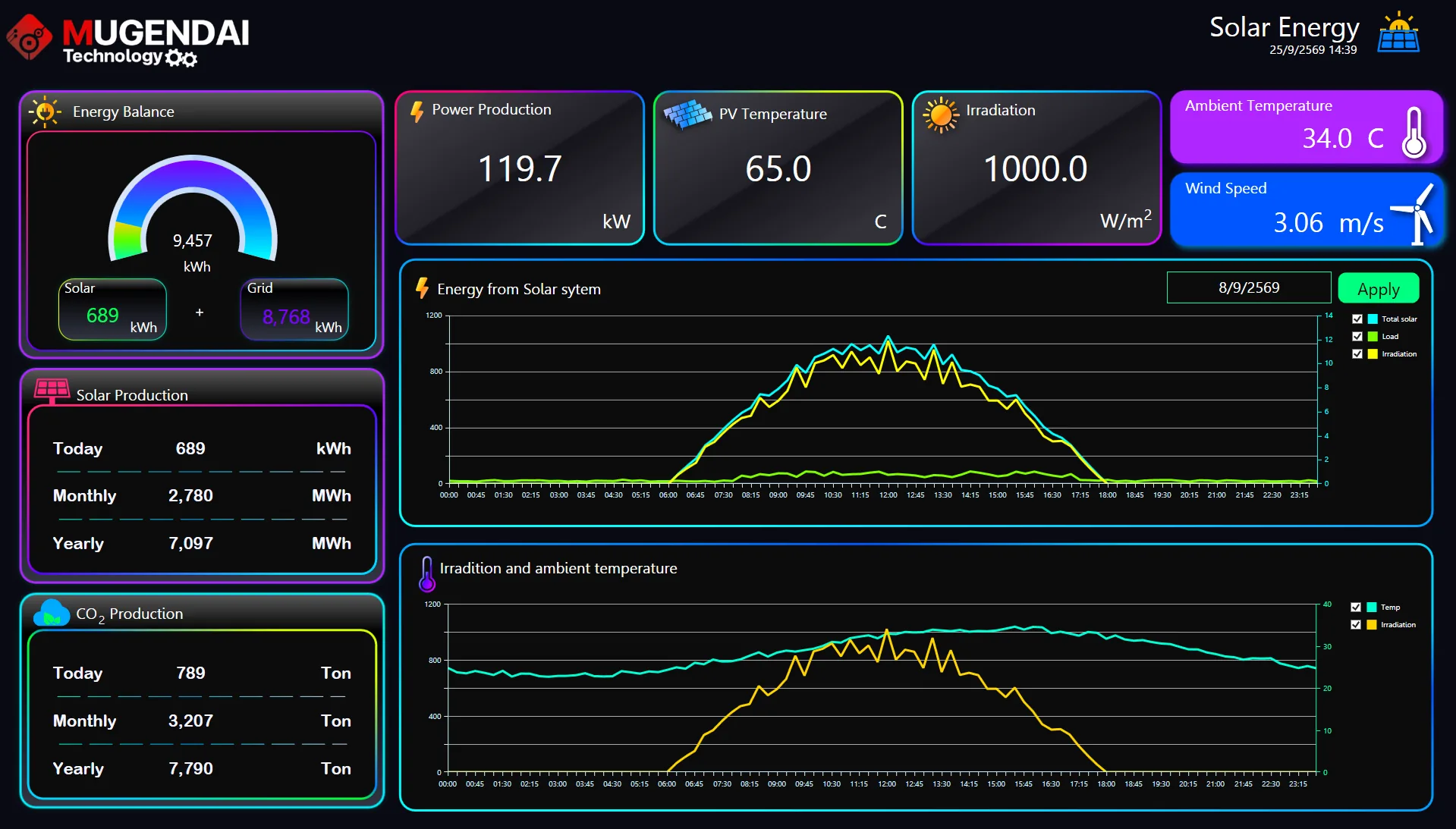Click the cyan Temp legend swatch

(1372, 608)
